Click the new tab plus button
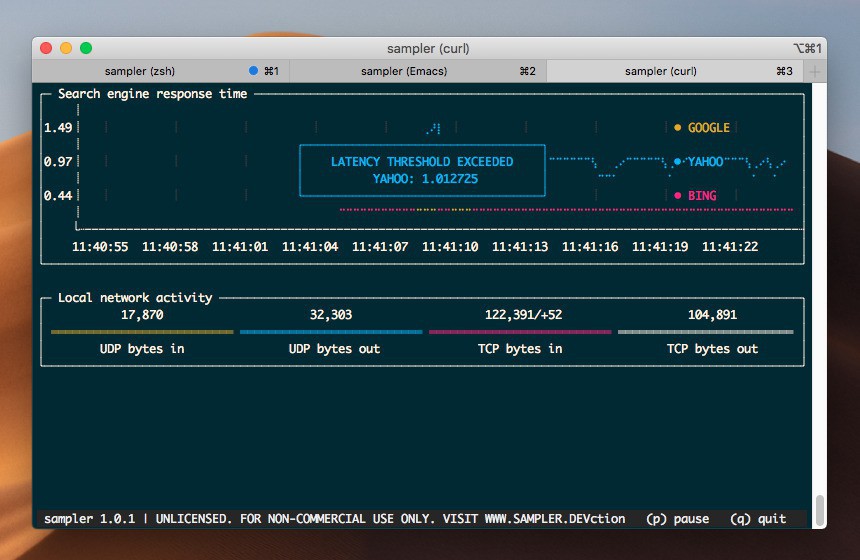 point(815,72)
